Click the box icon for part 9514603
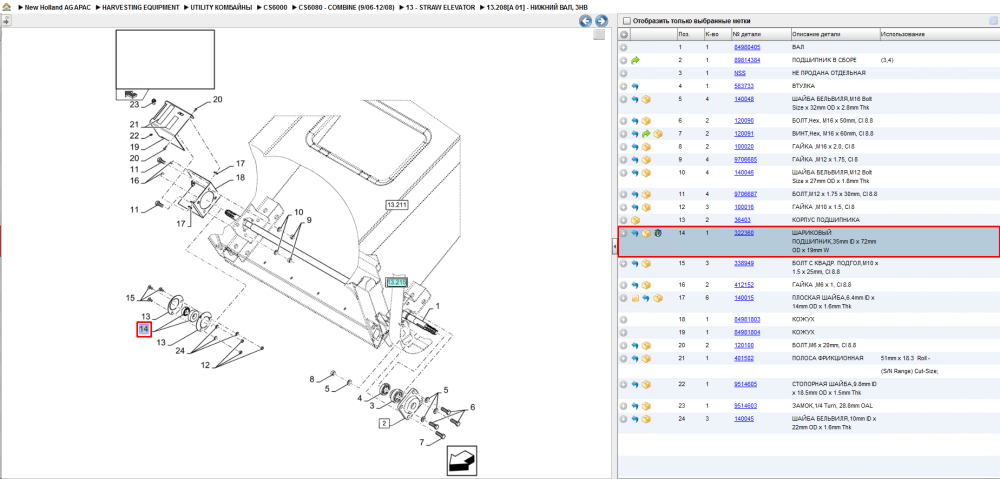This screenshot has width=1000, height=479. point(647,406)
